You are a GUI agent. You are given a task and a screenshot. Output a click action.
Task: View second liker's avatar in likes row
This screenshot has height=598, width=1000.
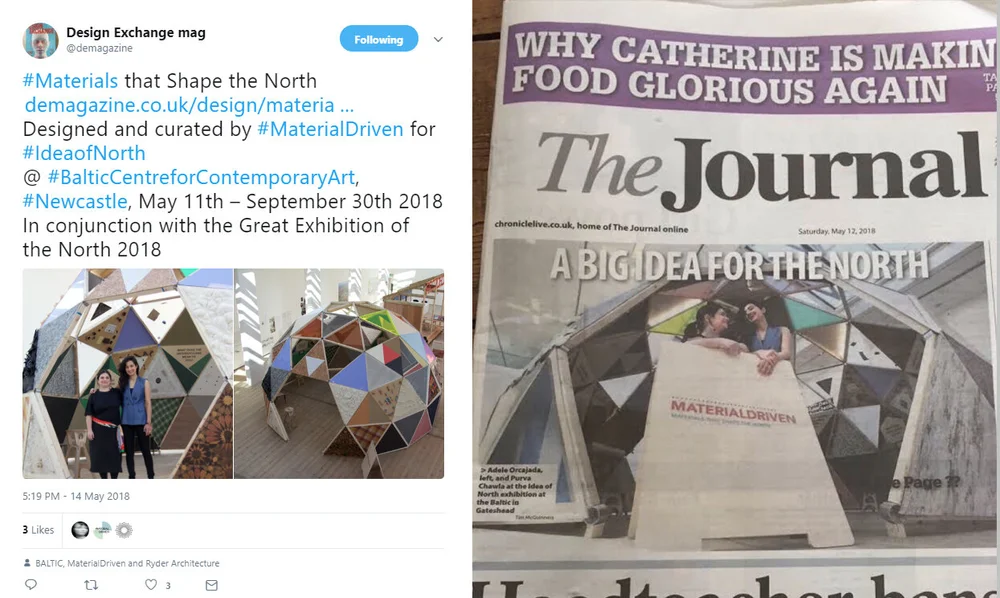[x=102, y=530]
